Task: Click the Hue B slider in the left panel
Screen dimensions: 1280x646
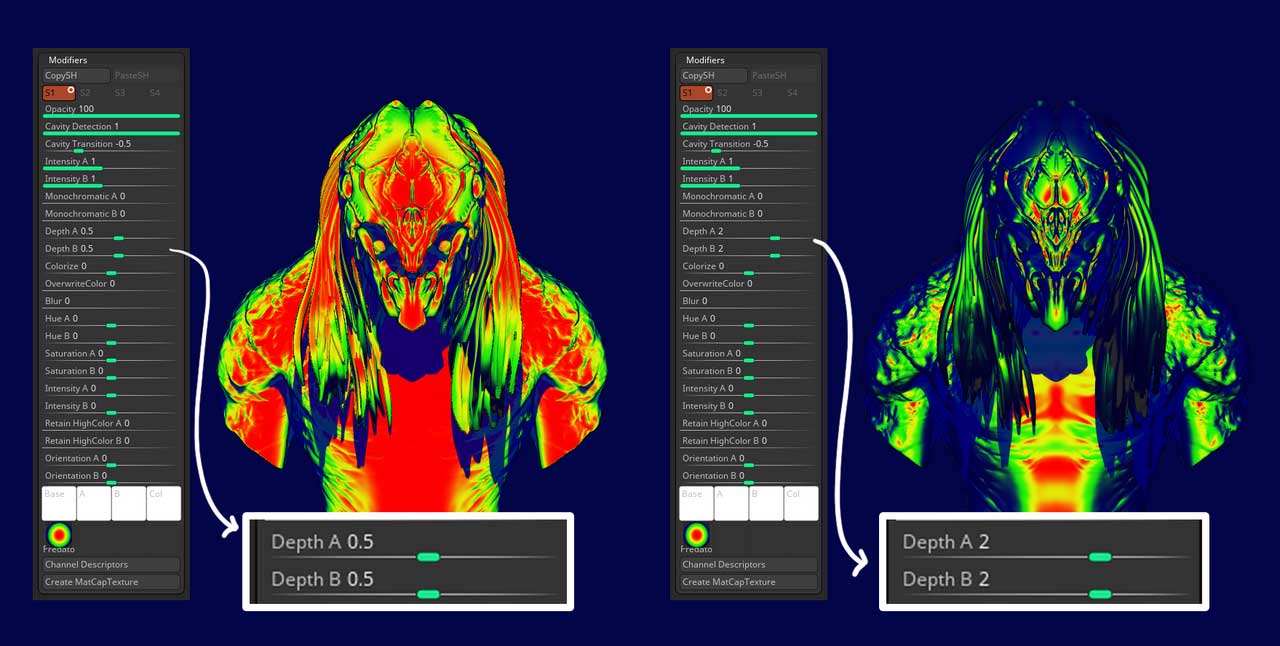Action: (x=111, y=337)
